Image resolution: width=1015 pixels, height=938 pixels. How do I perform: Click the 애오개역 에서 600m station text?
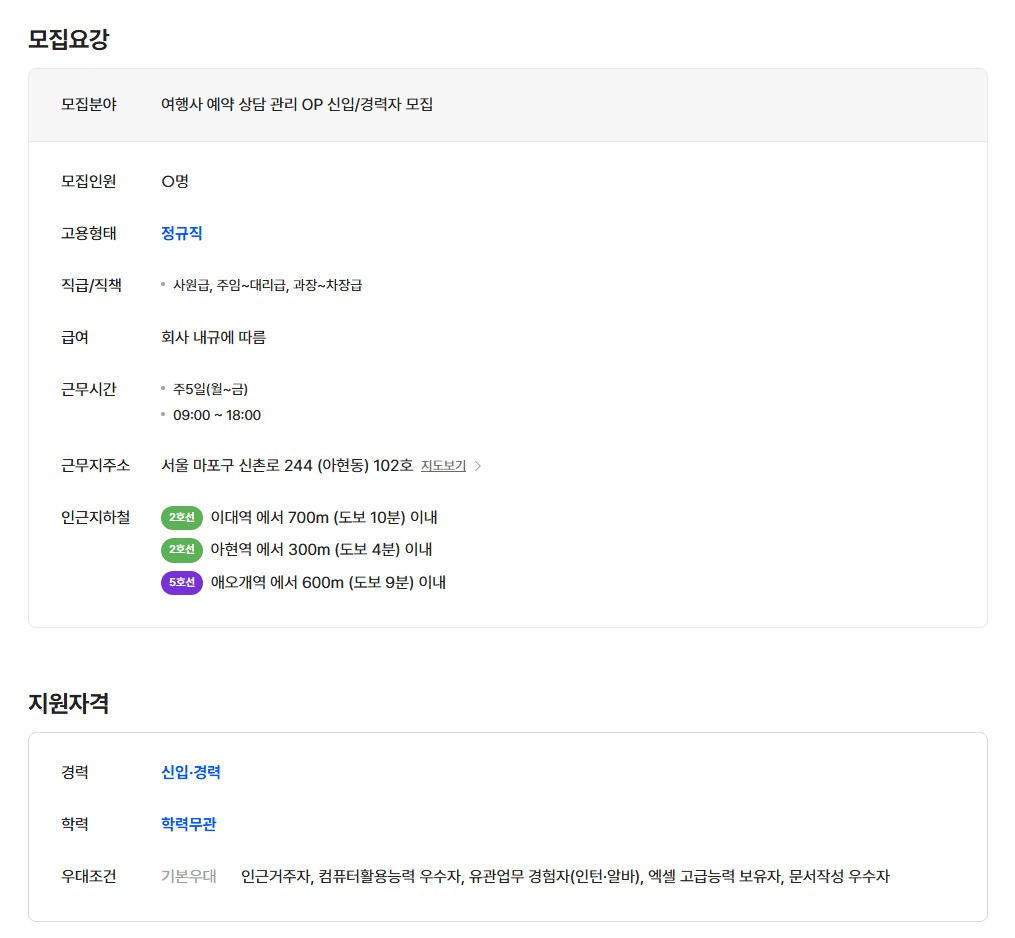(328, 582)
